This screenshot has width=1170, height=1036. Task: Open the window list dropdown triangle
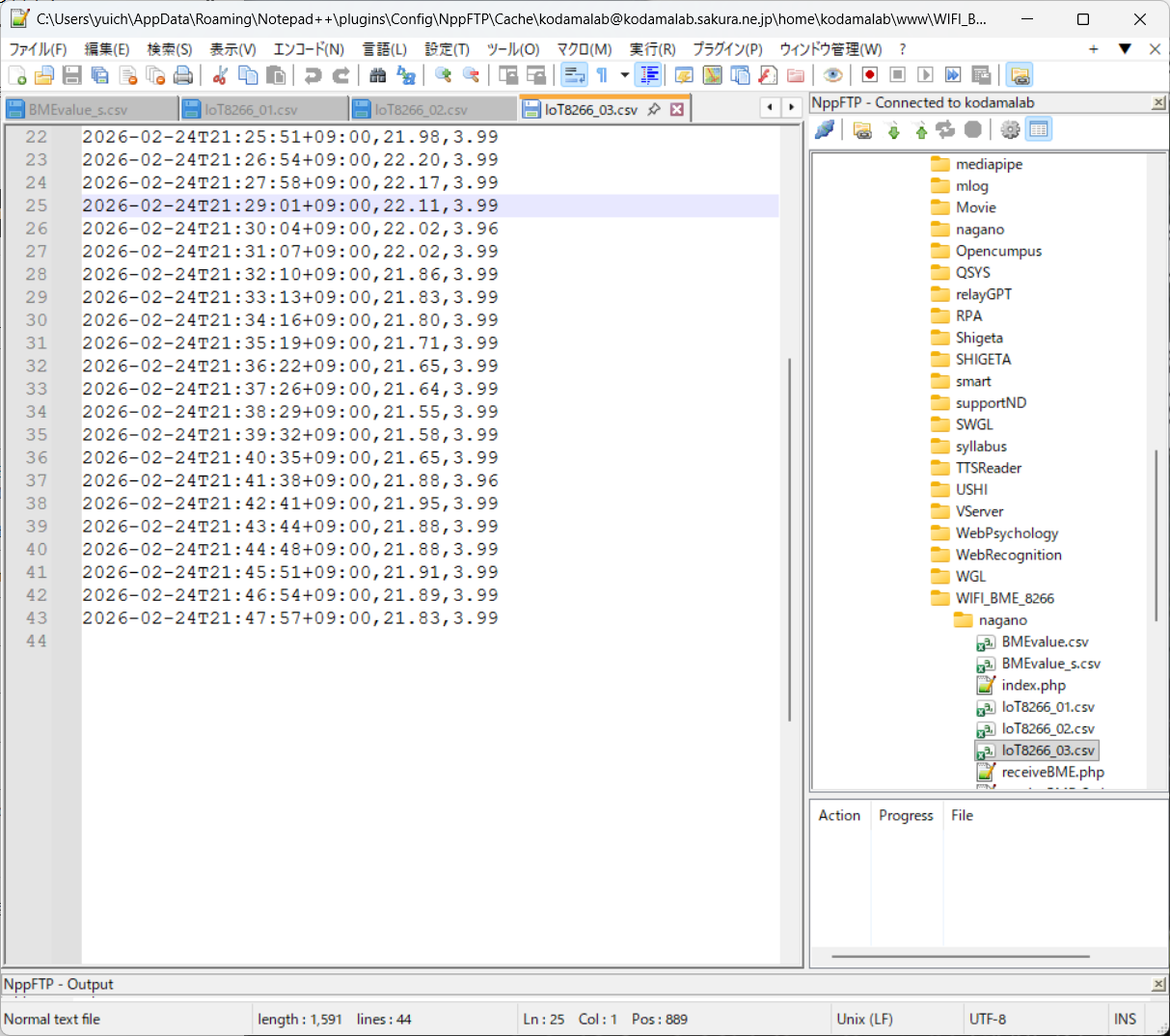(1125, 48)
